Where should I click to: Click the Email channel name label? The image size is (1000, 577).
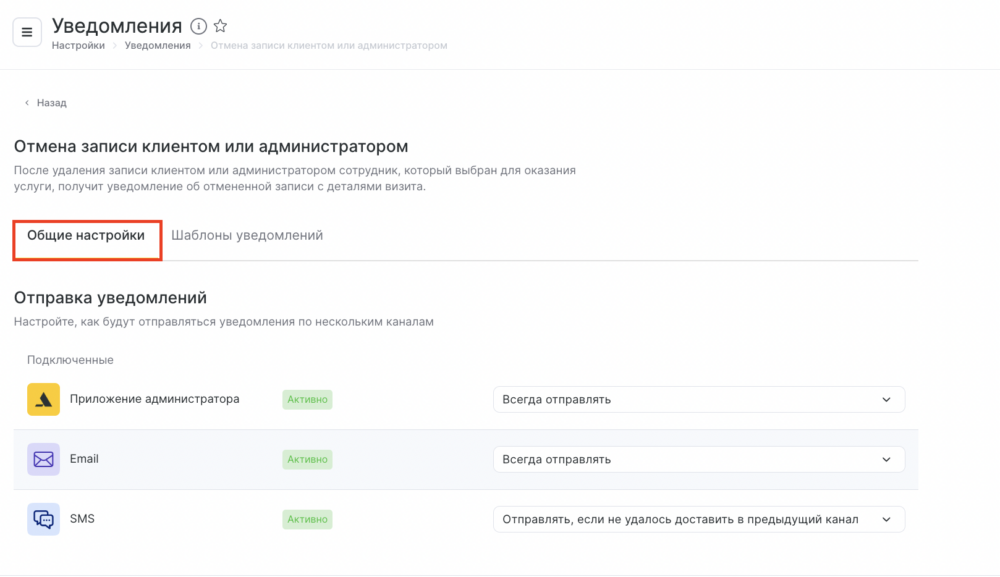coord(84,459)
